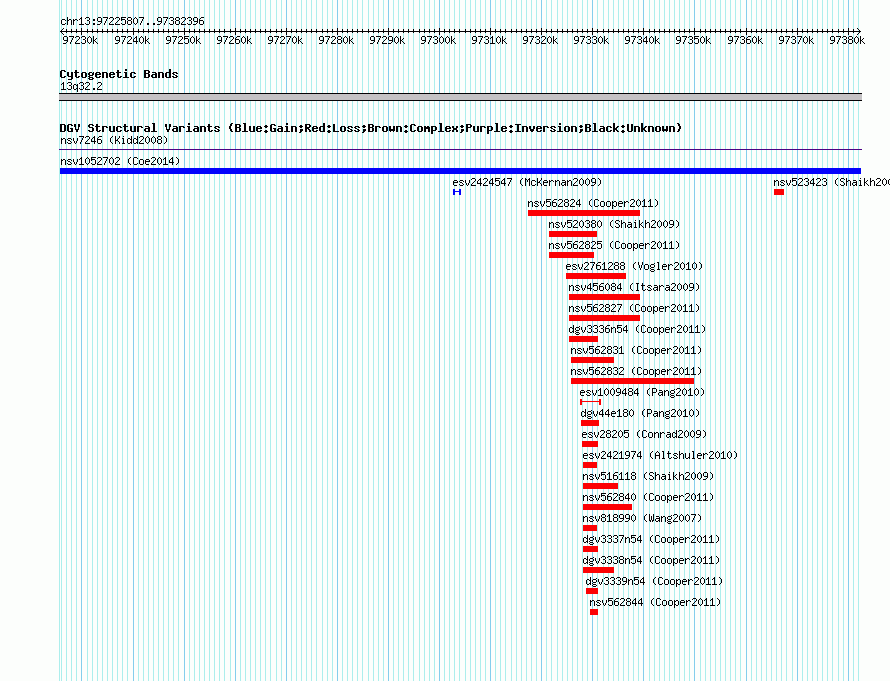Image resolution: width=890 pixels, height=681 pixels.
Task: Click the red bar under nsv520380
Action: (573, 234)
